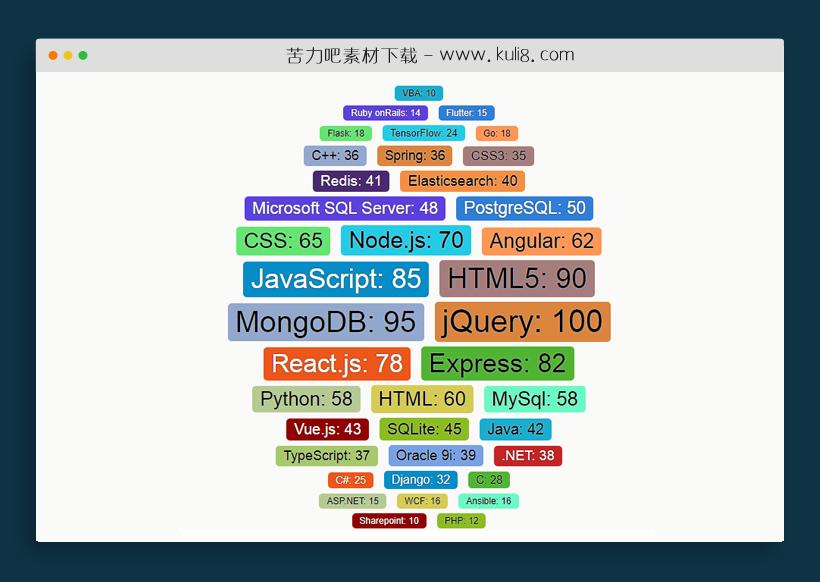Click the green window button
This screenshot has width=820, height=582.
[x=82, y=56]
